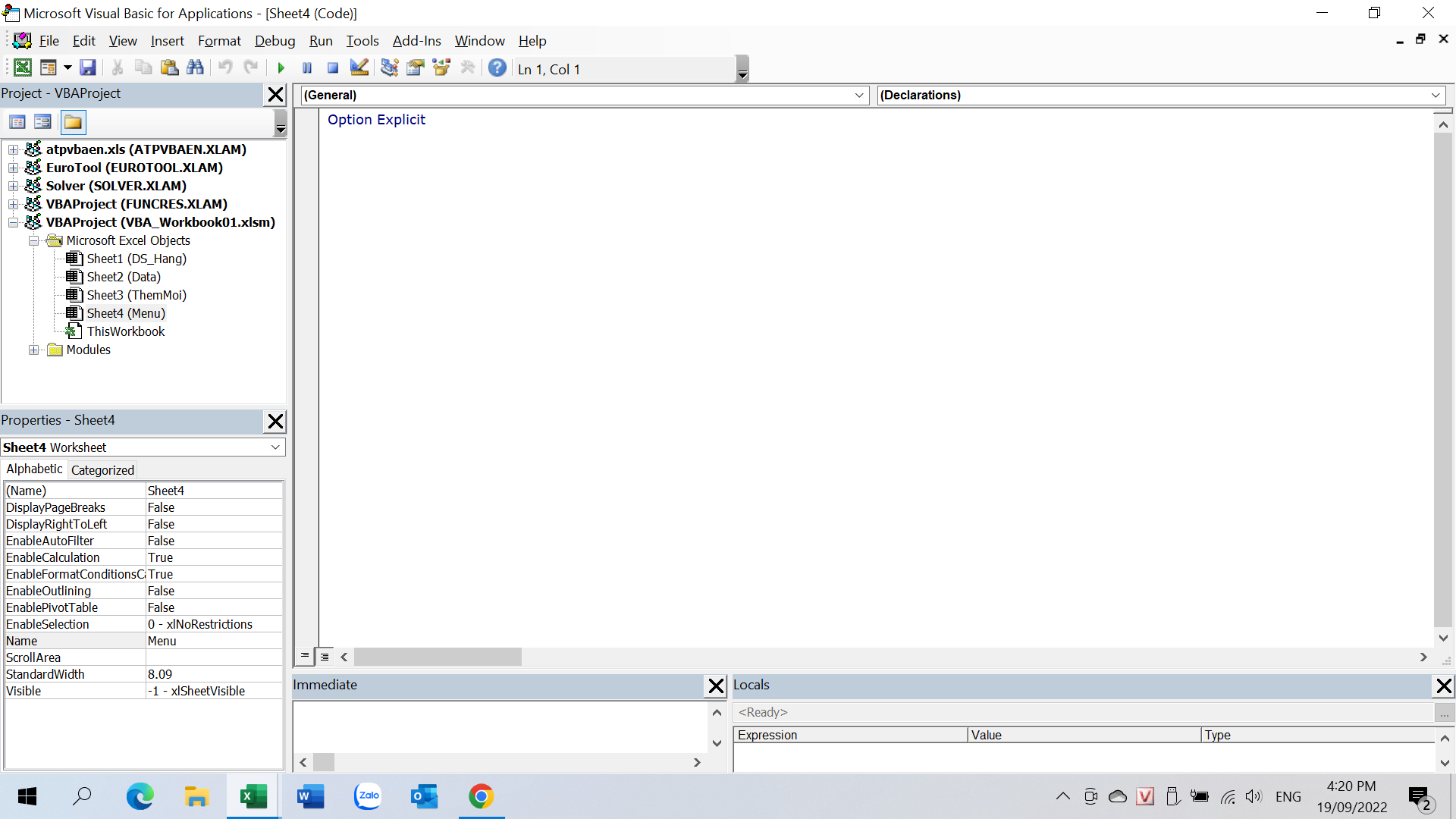Open the (Declarations) procedure dropdown
This screenshot has width=1456, height=819.
pos(1436,95)
